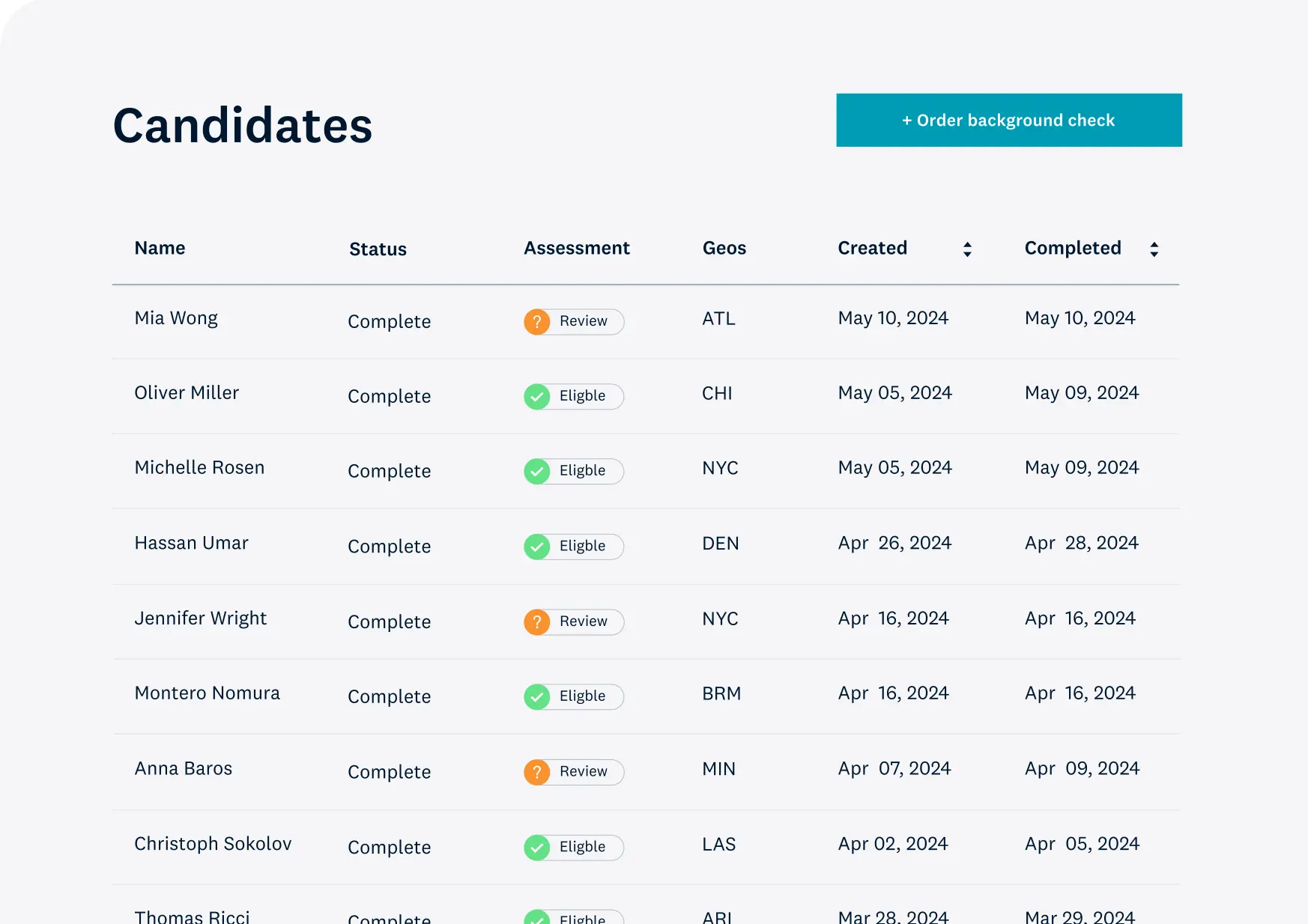Click the NYC geo in Jennifer Wright's row
This screenshot has height=924, width=1308.
point(720,619)
